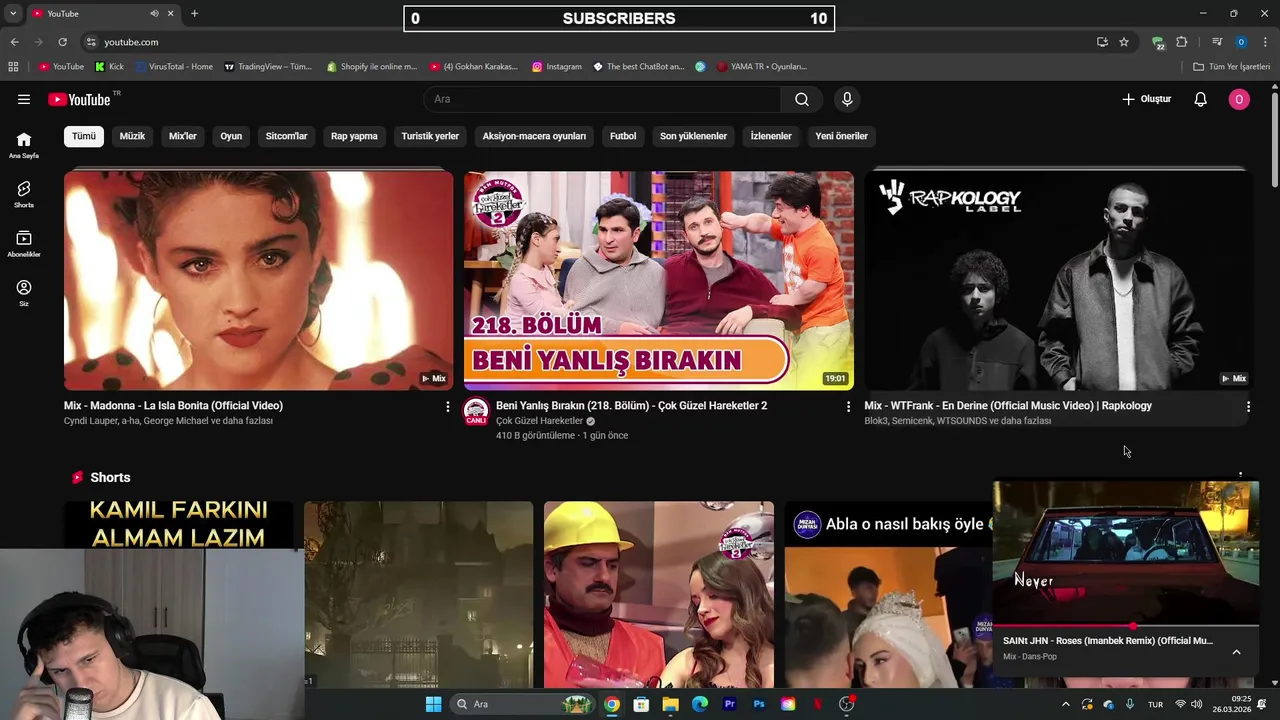Open the WTFrank En Derine thumbnail

(1059, 280)
